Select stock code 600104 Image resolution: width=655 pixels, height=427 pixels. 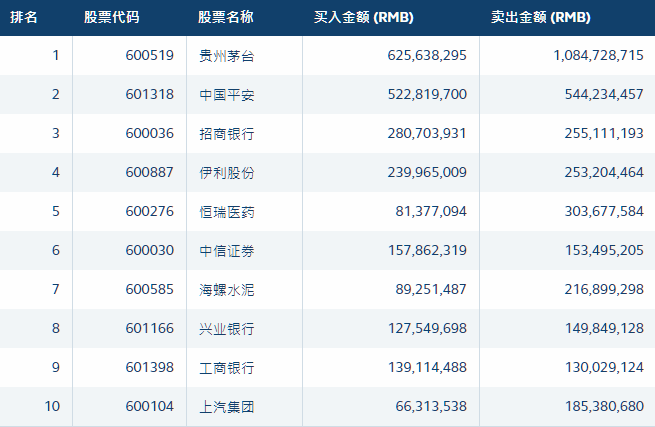tap(150, 406)
